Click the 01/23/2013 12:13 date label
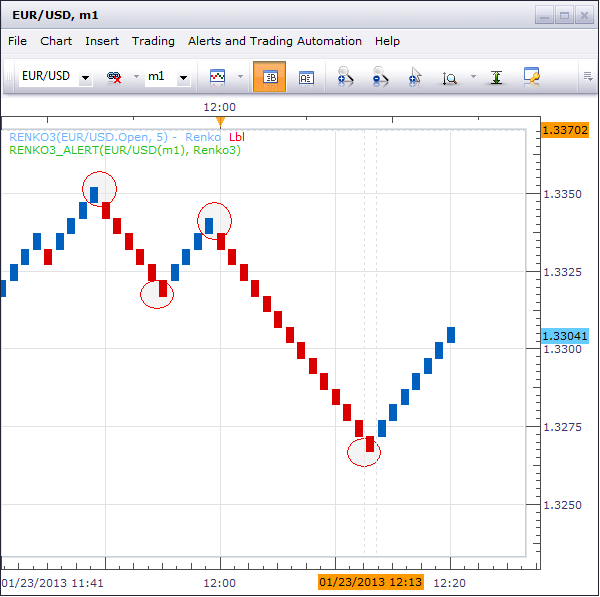Viewport: 600px width, 597px height. click(370, 582)
